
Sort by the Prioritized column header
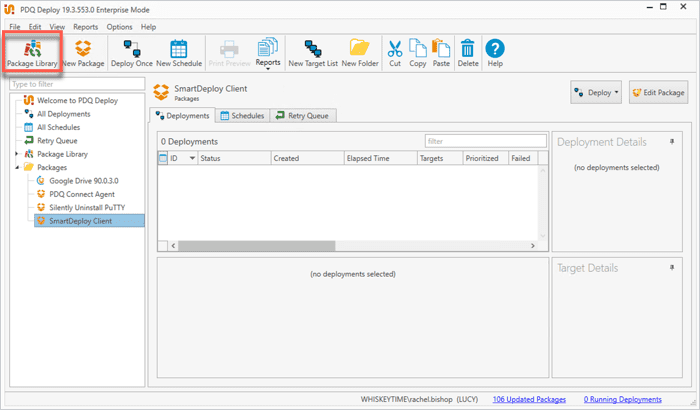click(x=486, y=158)
